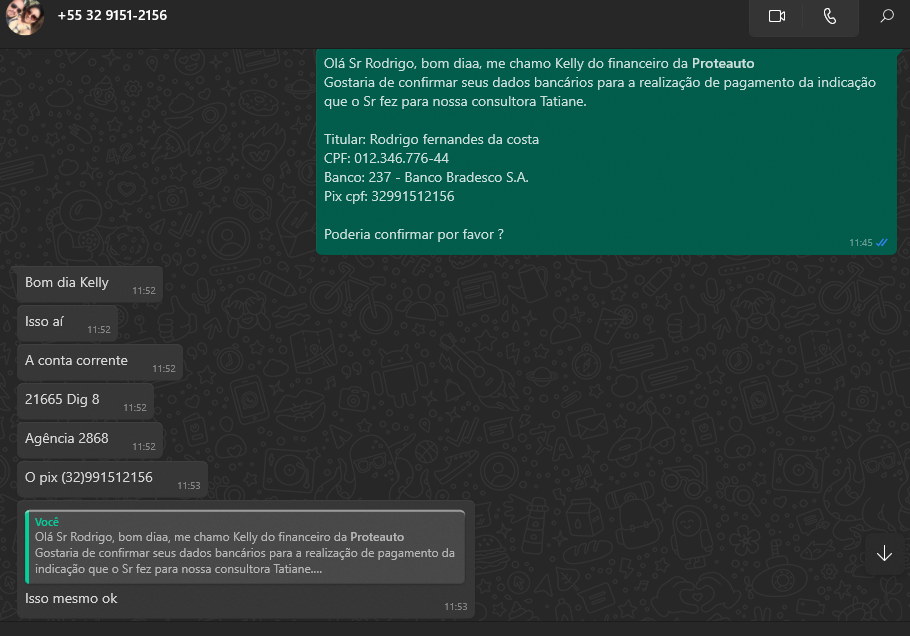This screenshot has height=636, width=910.
Task: Click "Poderia confirmar por favor ?" text
Action: (413, 234)
